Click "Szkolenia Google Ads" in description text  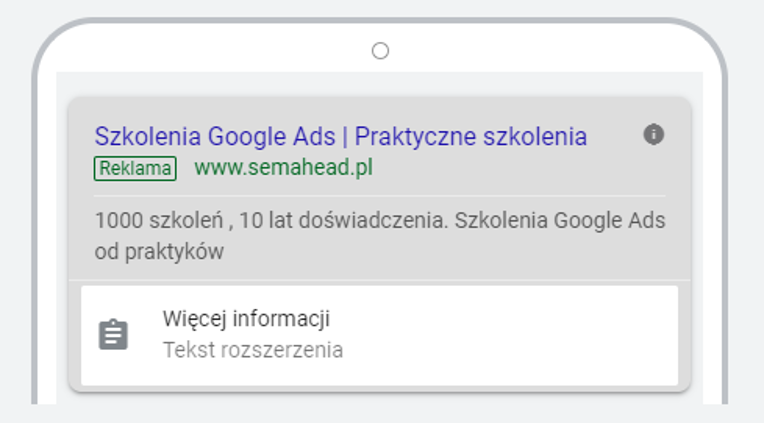pyautogui.click(x=559, y=221)
